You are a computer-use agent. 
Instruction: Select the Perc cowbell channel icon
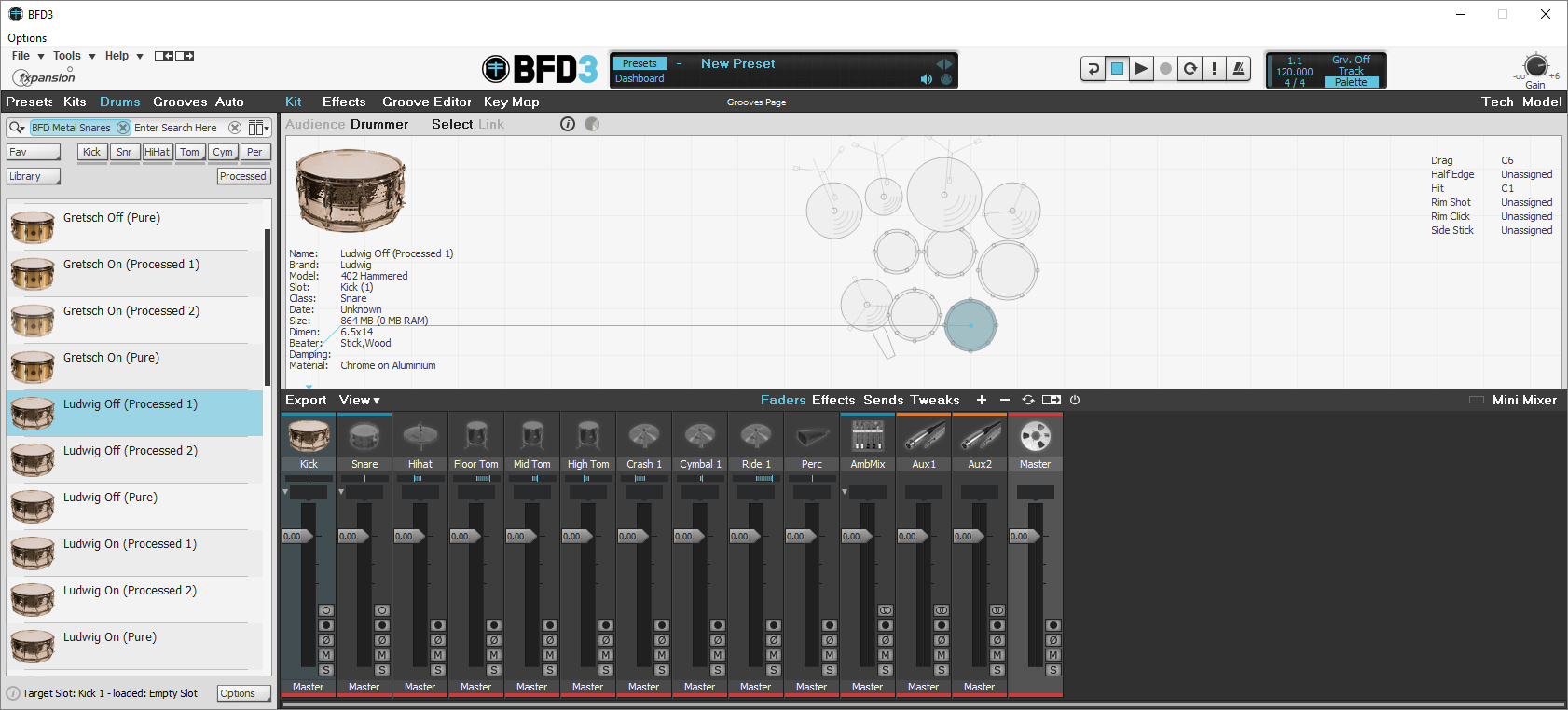(812, 435)
